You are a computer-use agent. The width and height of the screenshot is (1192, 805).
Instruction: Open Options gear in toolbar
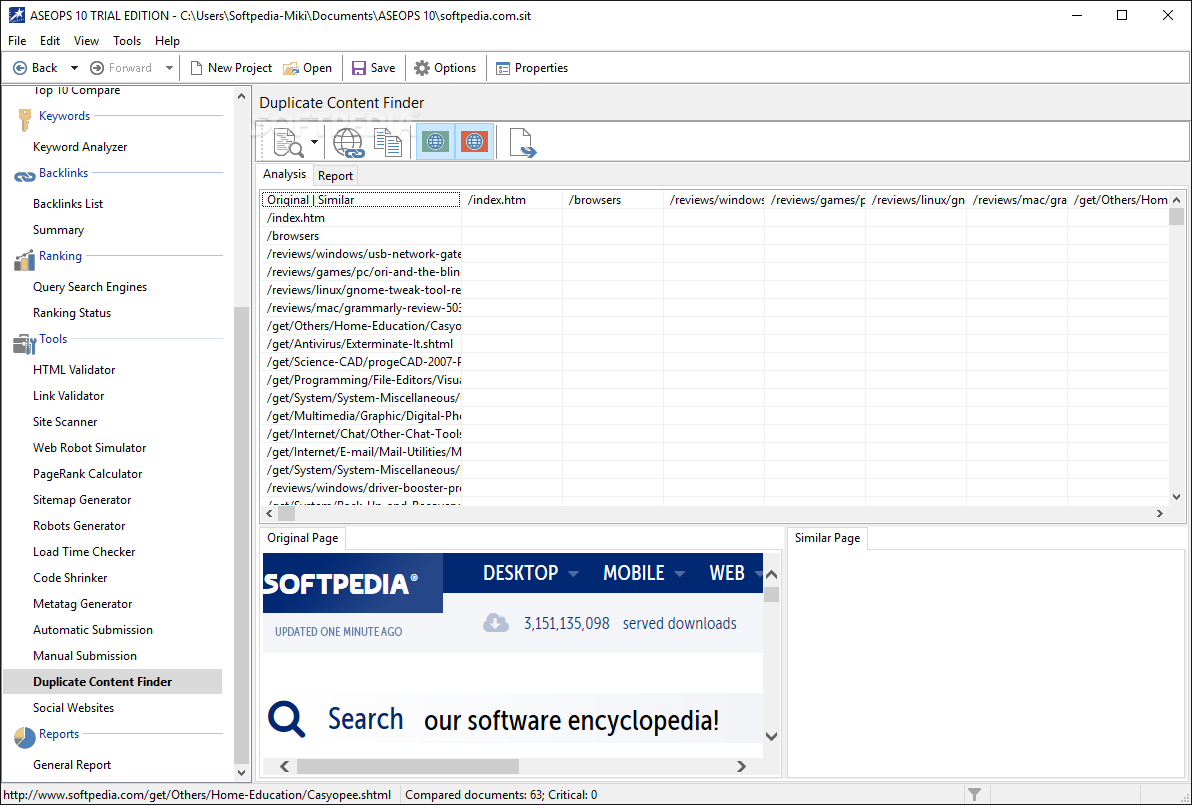coord(445,68)
